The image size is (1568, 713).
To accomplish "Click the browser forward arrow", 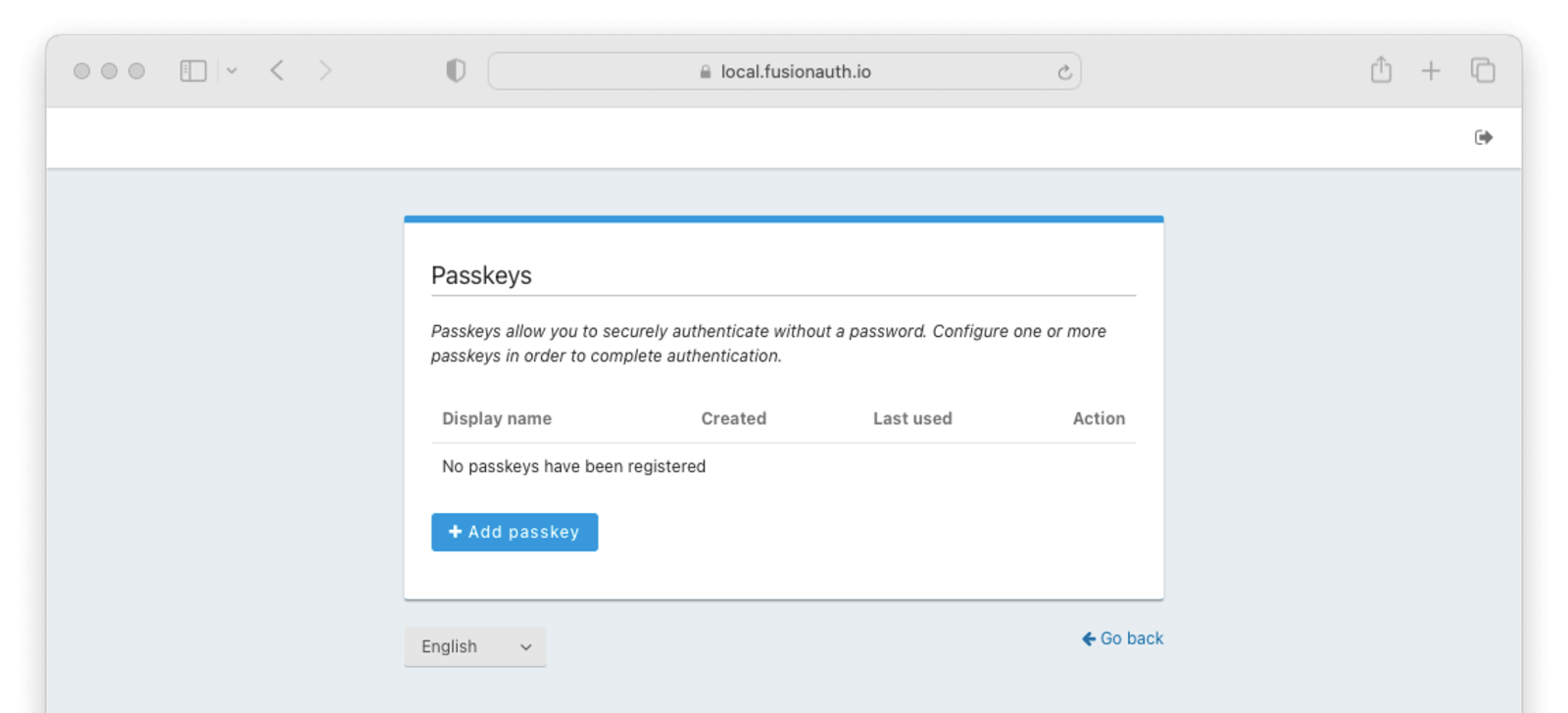I will click(x=325, y=71).
